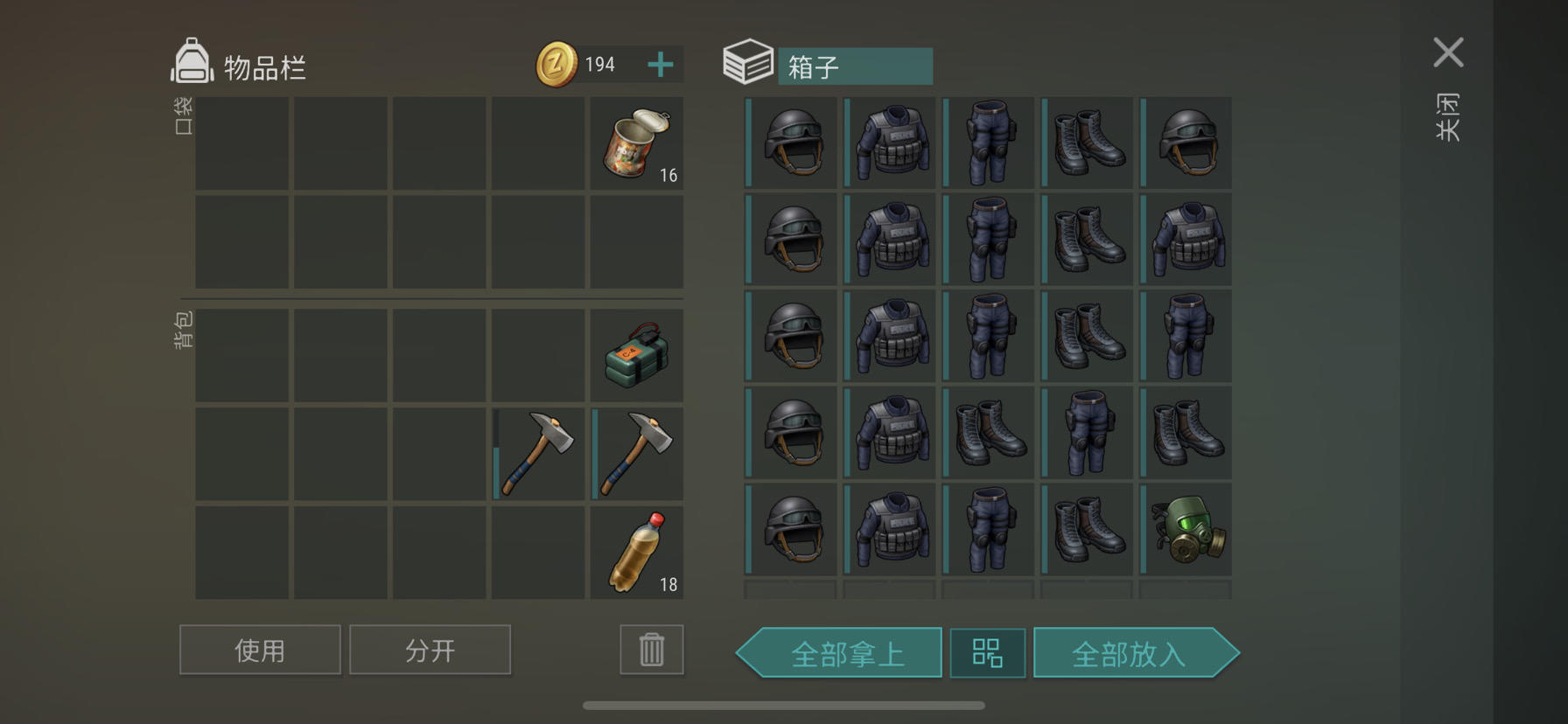The height and width of the screenshot is (724, 1568).
Task: Click the backpack inventory icon
Action: coord(192,61)
